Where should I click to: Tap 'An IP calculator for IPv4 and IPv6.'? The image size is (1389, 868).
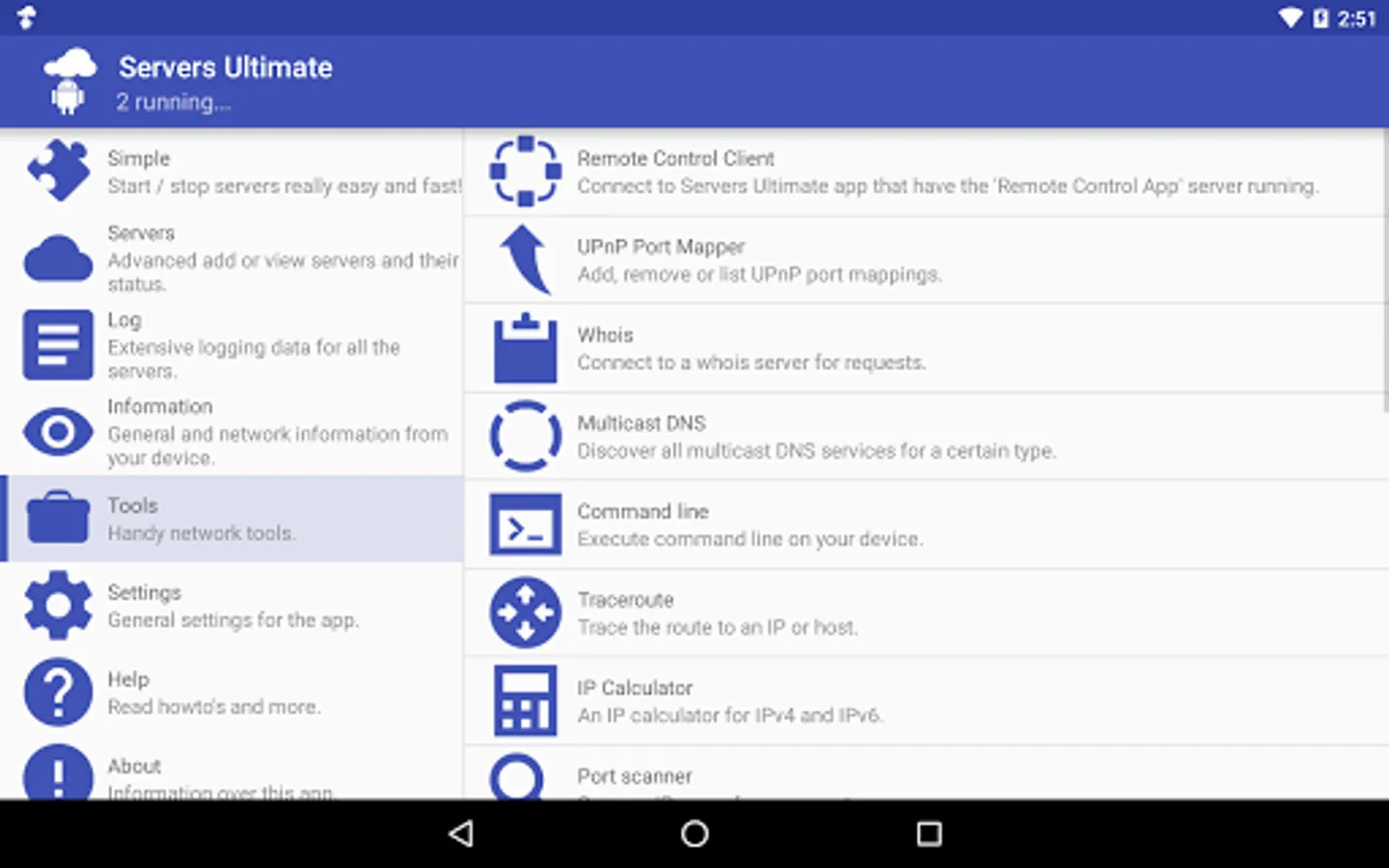pos(730,716)
